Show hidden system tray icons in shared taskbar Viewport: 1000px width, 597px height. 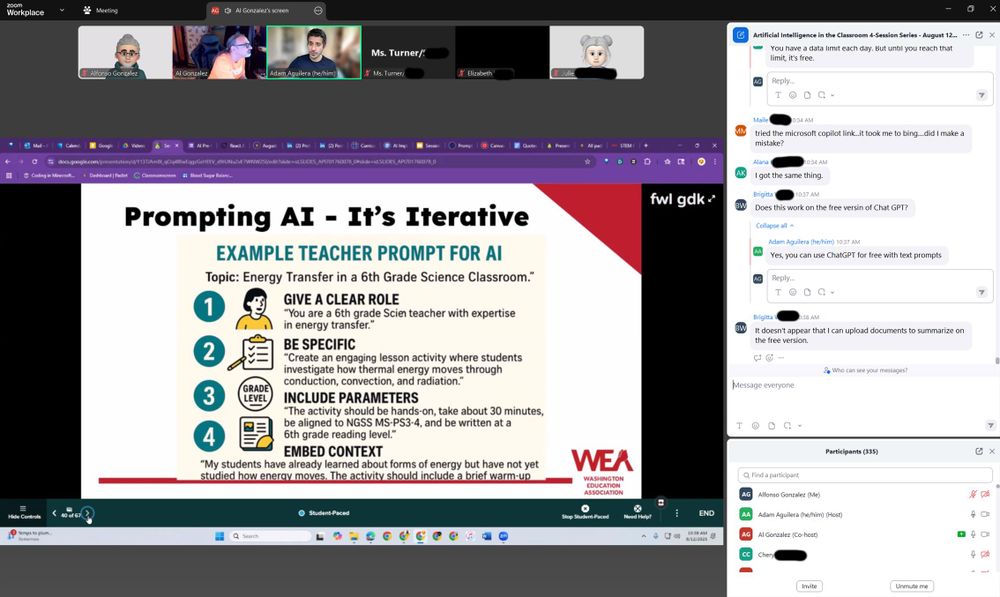point(643,536)
